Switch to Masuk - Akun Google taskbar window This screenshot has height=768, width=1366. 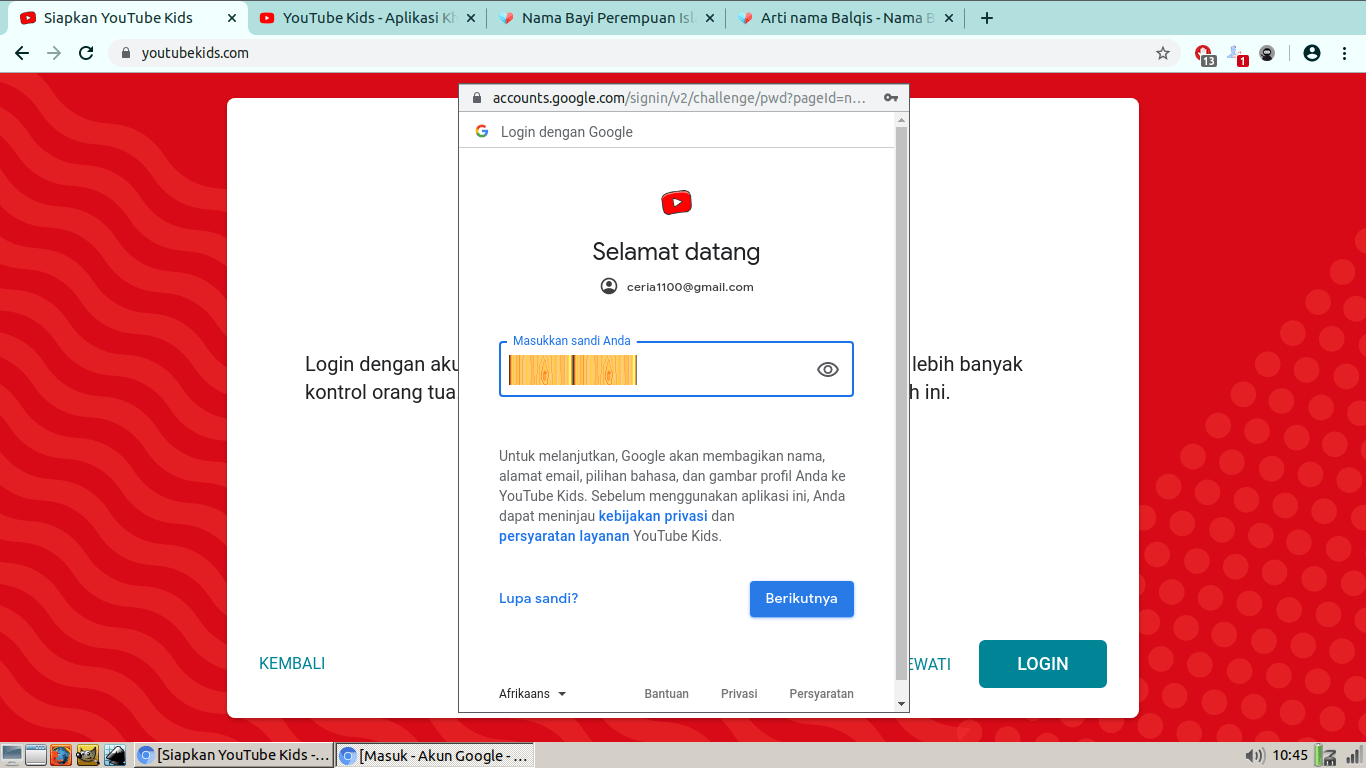pyautogui.click(x=435, y=755)
